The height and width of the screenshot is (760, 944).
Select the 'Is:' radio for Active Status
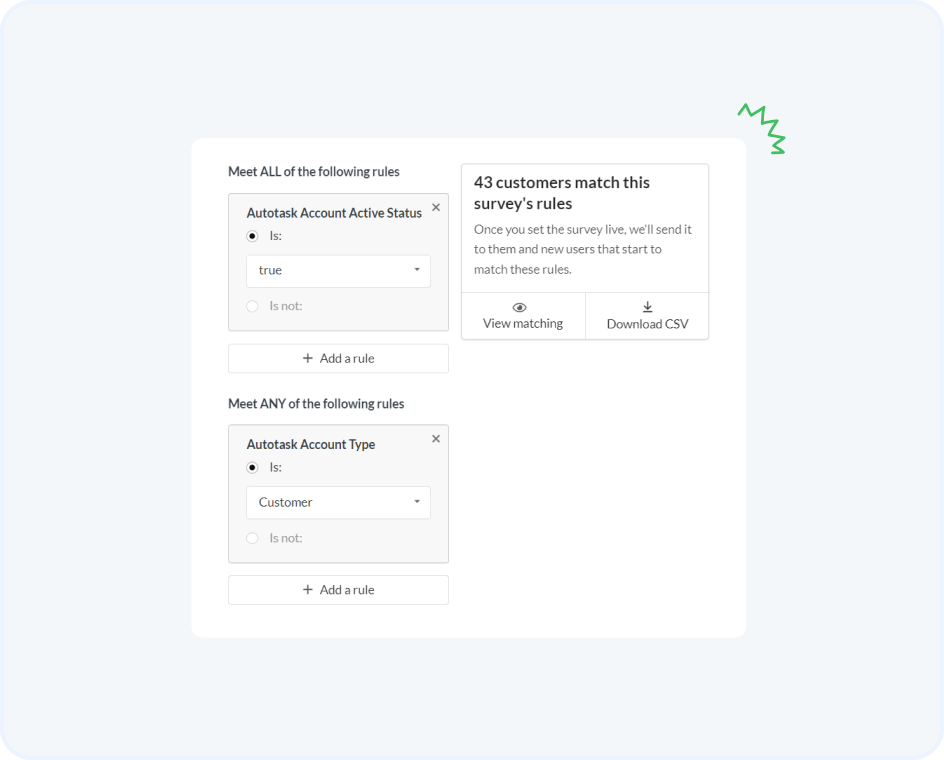[252, 236]
